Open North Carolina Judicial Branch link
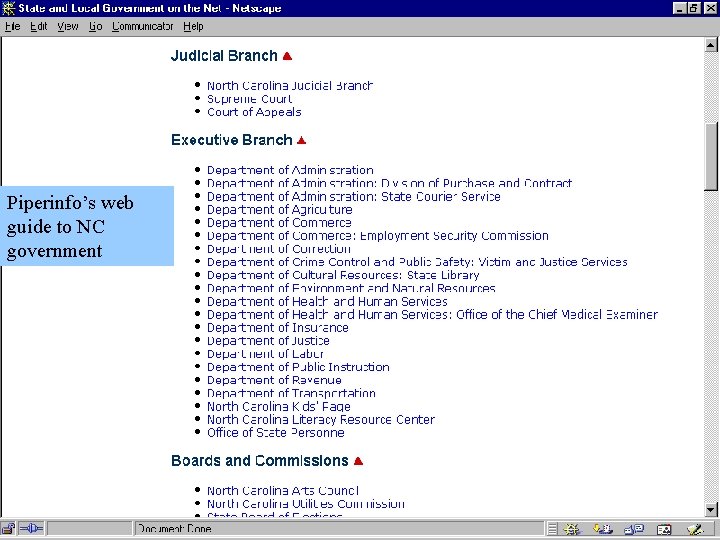 290,86
